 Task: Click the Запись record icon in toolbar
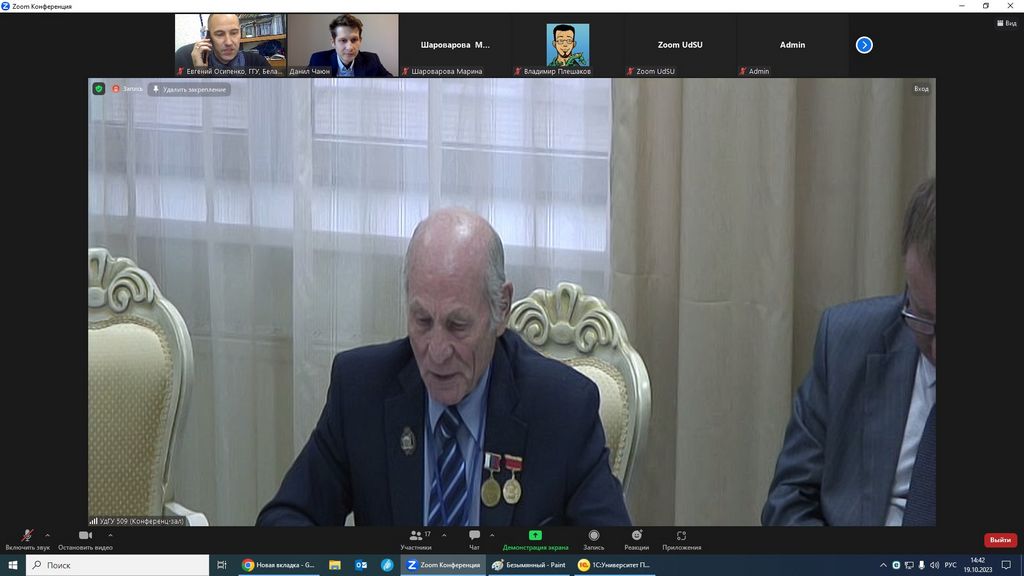594,537
